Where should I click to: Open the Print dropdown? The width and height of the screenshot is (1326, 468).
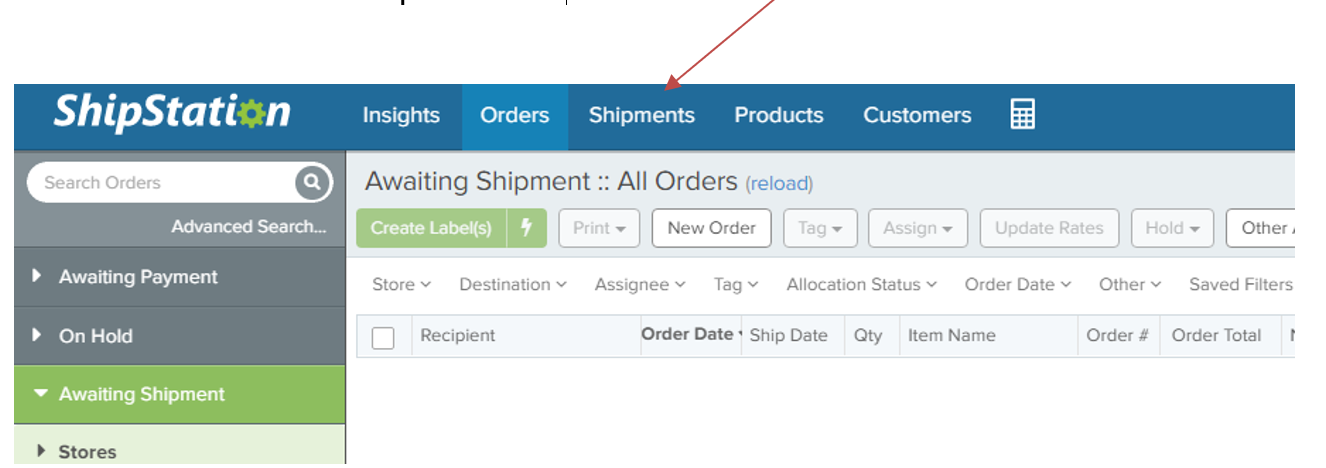(x=599, y=228)
